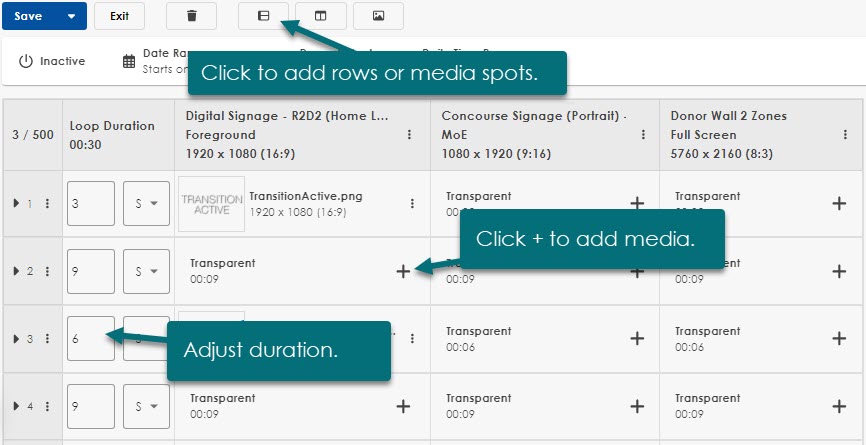Click the TransitionActive.png thumbnail
This screenshot has width=866, height=445.
click(x=211, y=204)
